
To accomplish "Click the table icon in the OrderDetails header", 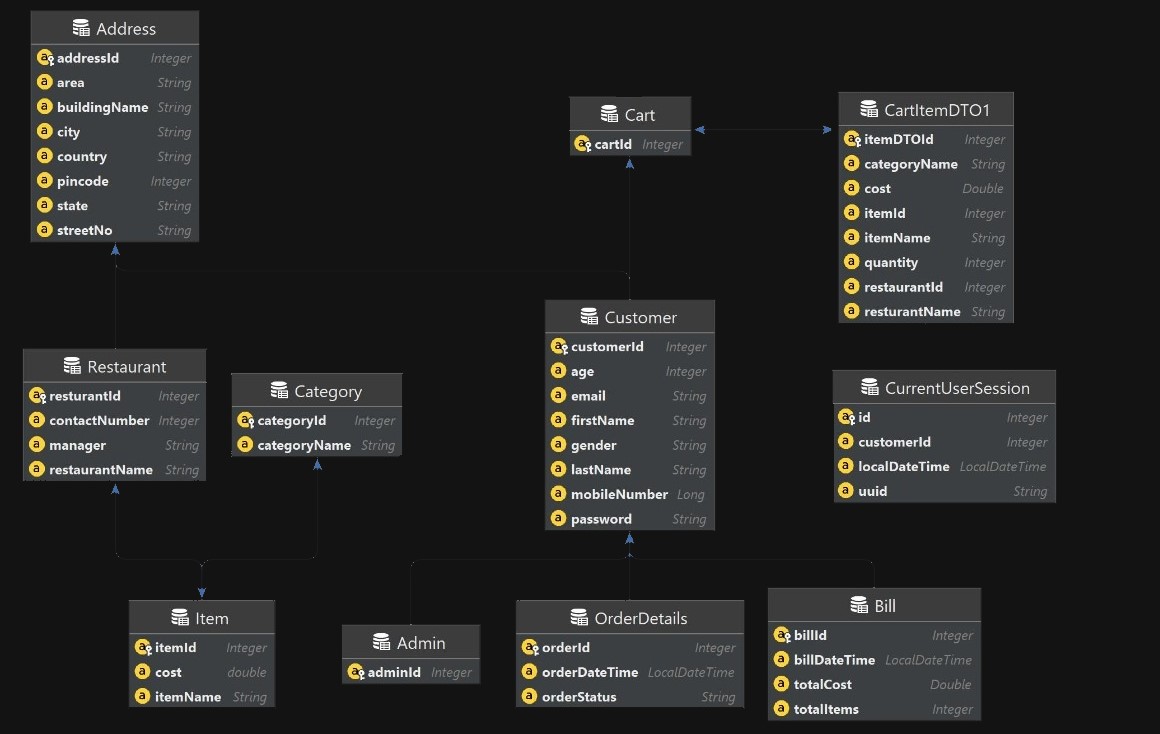I will (x=579, y=618).
